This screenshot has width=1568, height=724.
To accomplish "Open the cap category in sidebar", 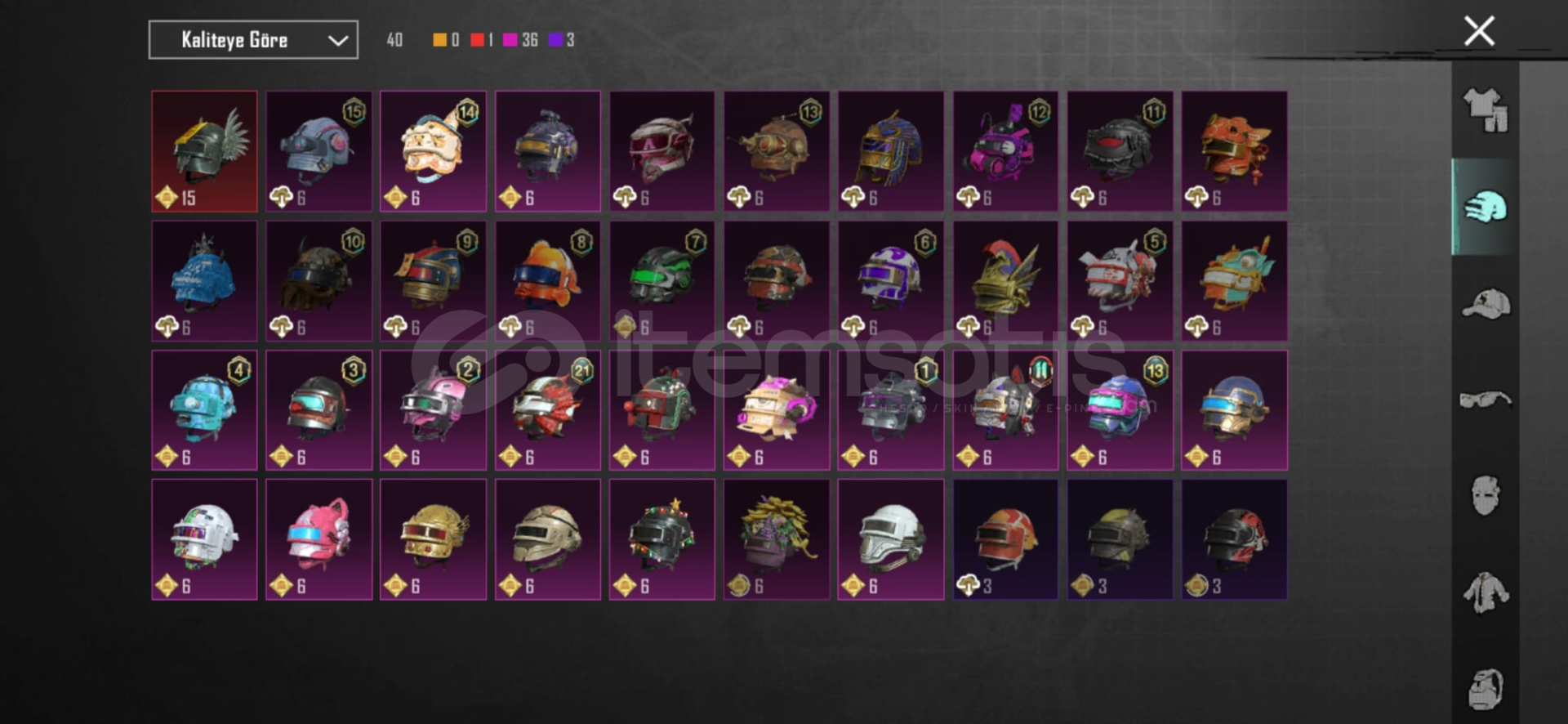I will (1485, 303).
